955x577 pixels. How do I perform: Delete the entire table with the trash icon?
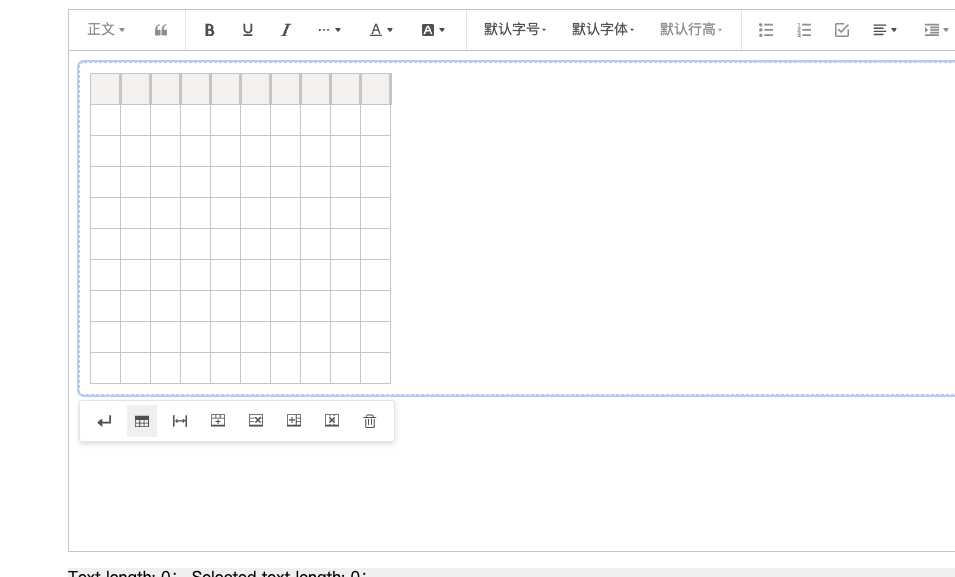tap(370, 421)
